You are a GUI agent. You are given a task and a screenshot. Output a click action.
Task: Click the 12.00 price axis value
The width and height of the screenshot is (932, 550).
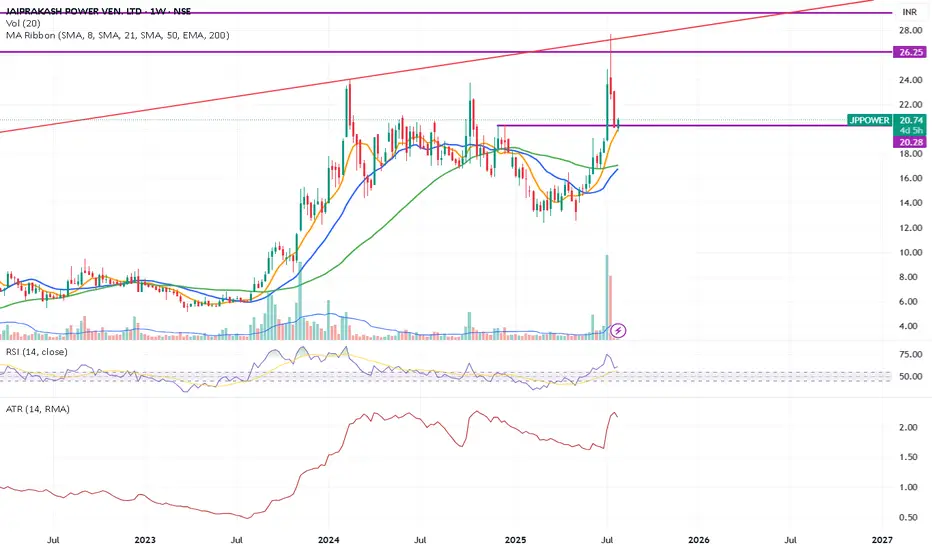[911, 228]
